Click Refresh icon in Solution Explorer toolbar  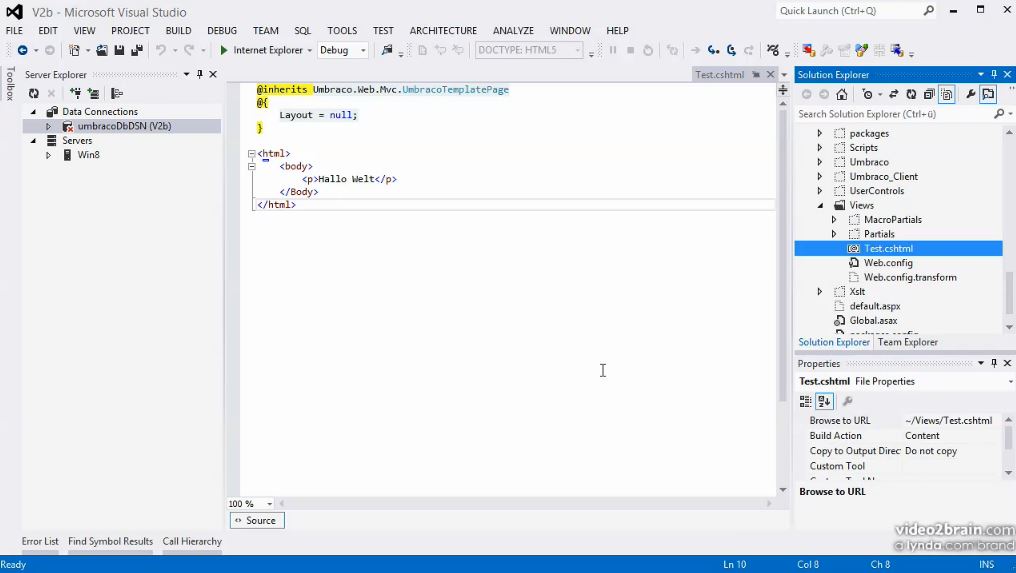click(911, 95)
